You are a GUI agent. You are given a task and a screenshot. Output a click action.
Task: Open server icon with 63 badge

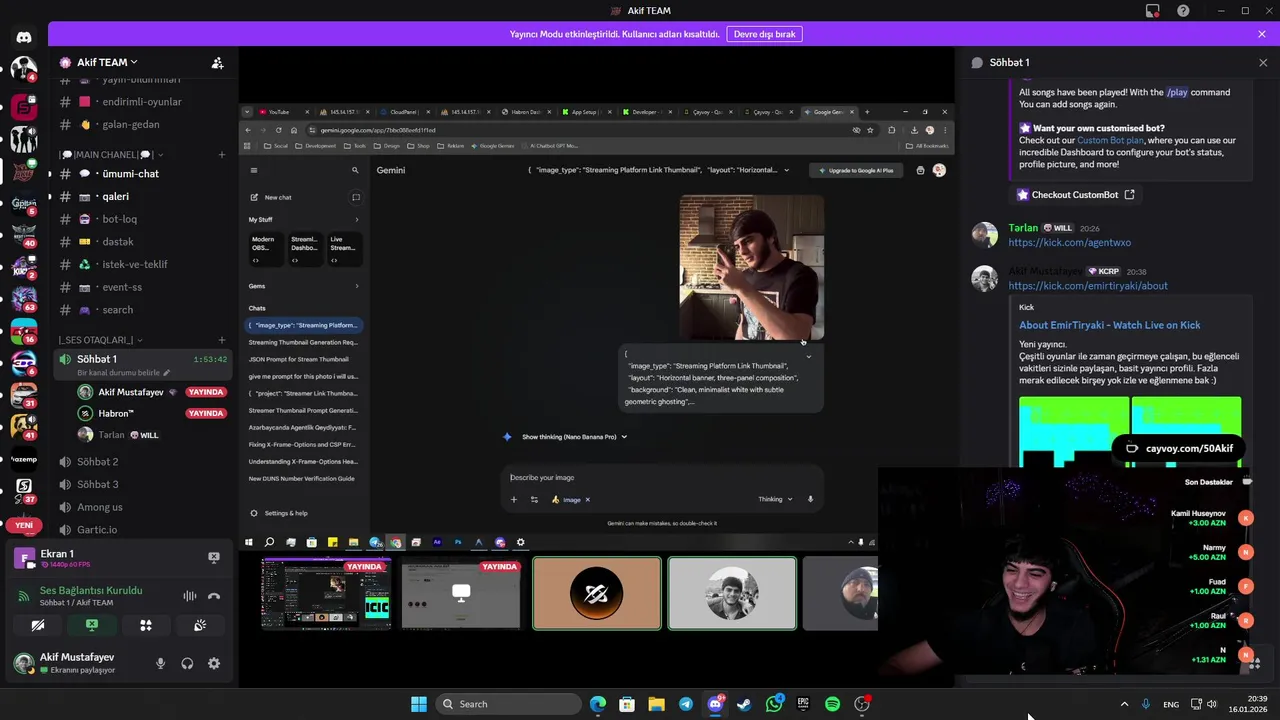pyautogui.click(x=24, y=298)
